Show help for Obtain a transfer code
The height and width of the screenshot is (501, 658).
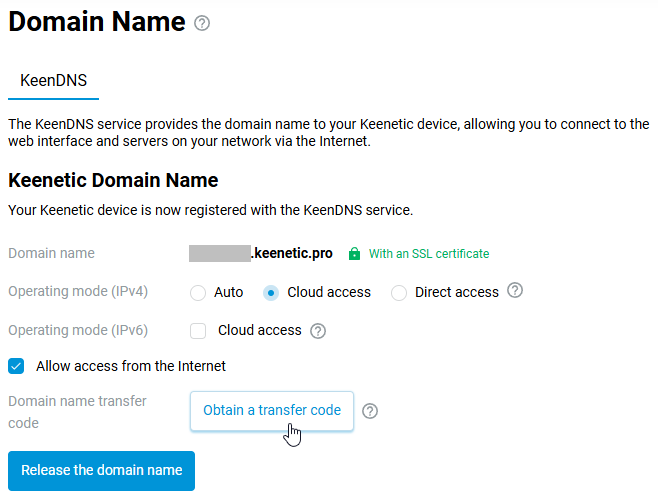[370, 411]
